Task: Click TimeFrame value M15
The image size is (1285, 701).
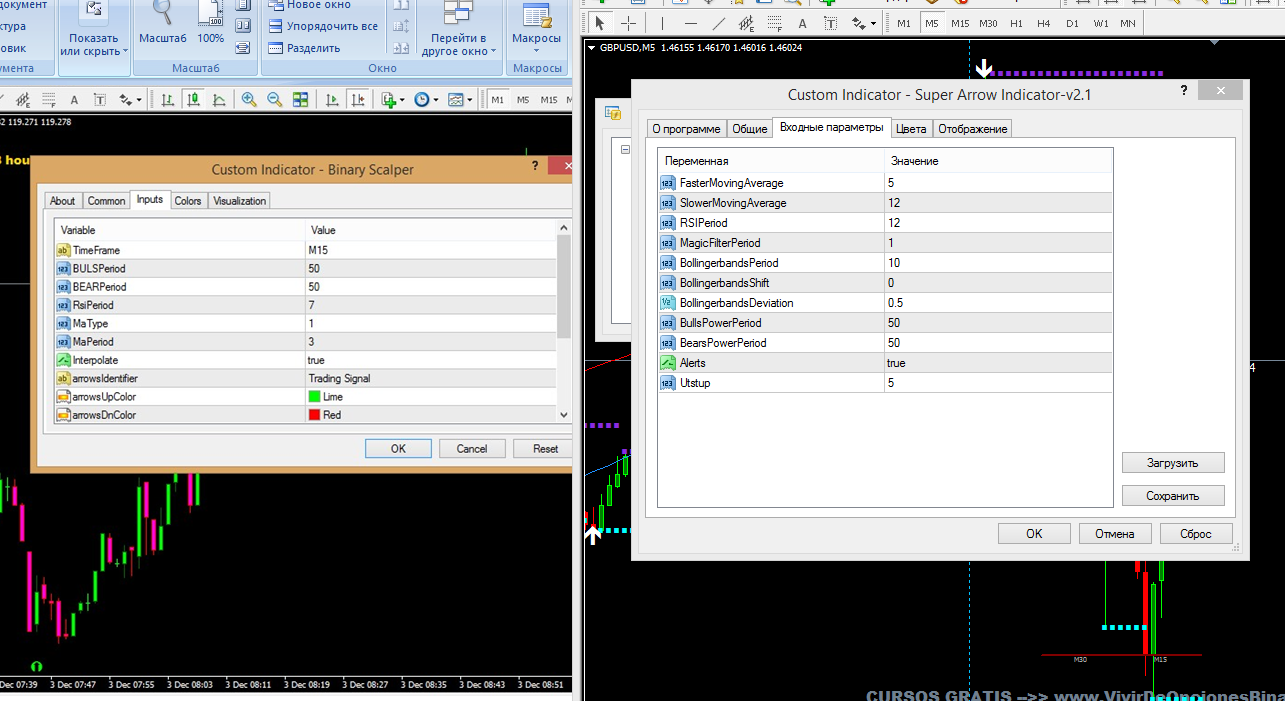Action: 430,250
